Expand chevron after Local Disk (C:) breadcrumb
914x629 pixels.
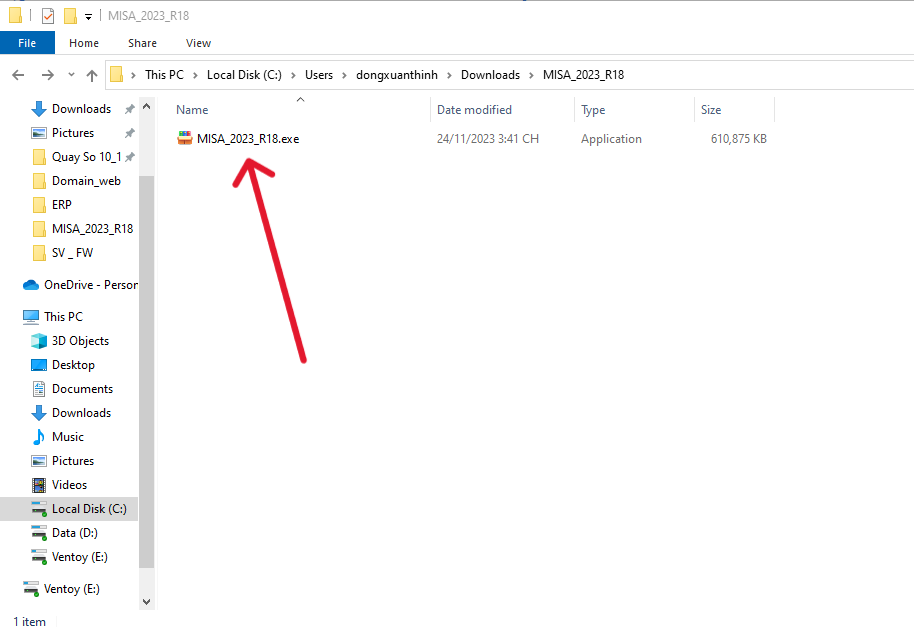click(293, 75)
